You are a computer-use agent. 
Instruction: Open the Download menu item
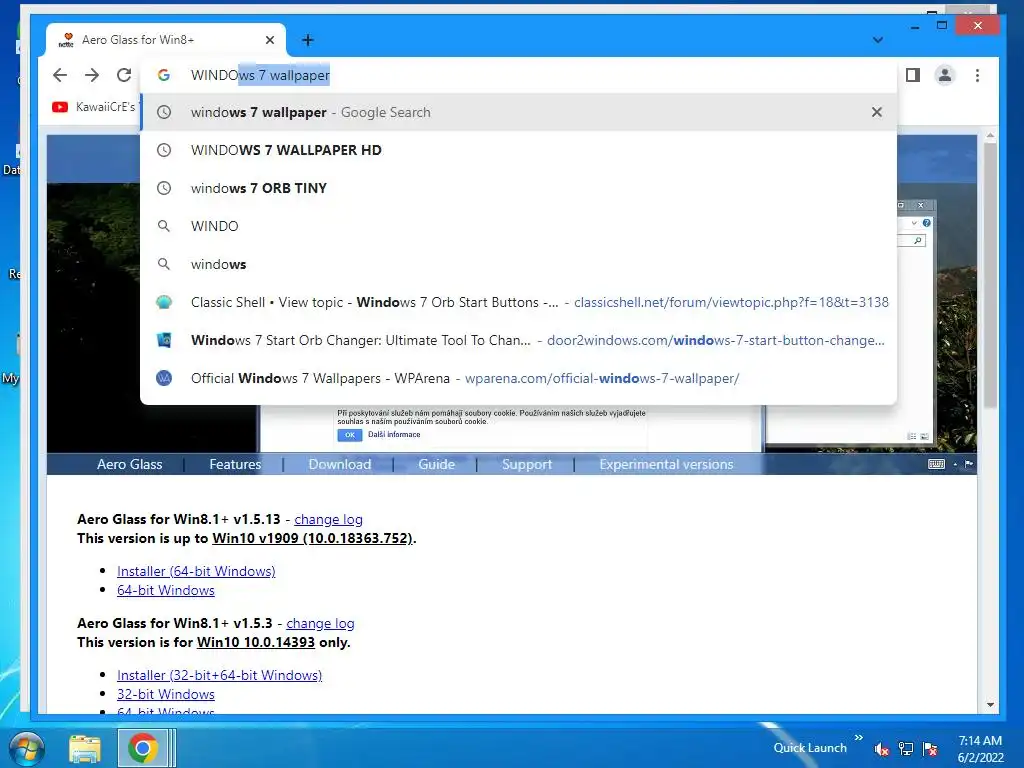coord(340,464)
